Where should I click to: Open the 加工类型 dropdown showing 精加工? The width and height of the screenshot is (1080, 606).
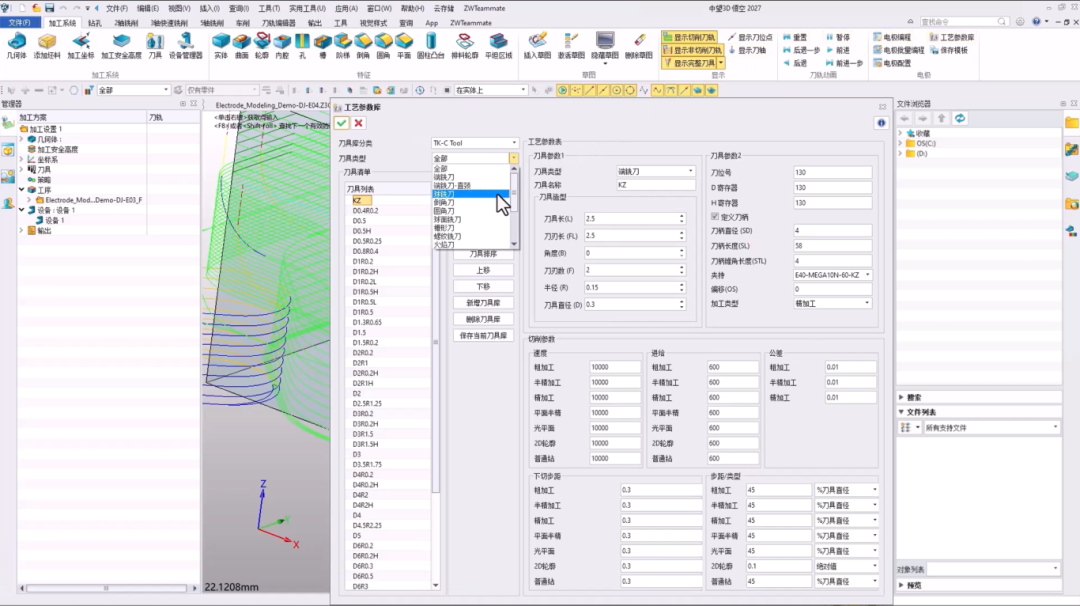click(x=831, y=303)
